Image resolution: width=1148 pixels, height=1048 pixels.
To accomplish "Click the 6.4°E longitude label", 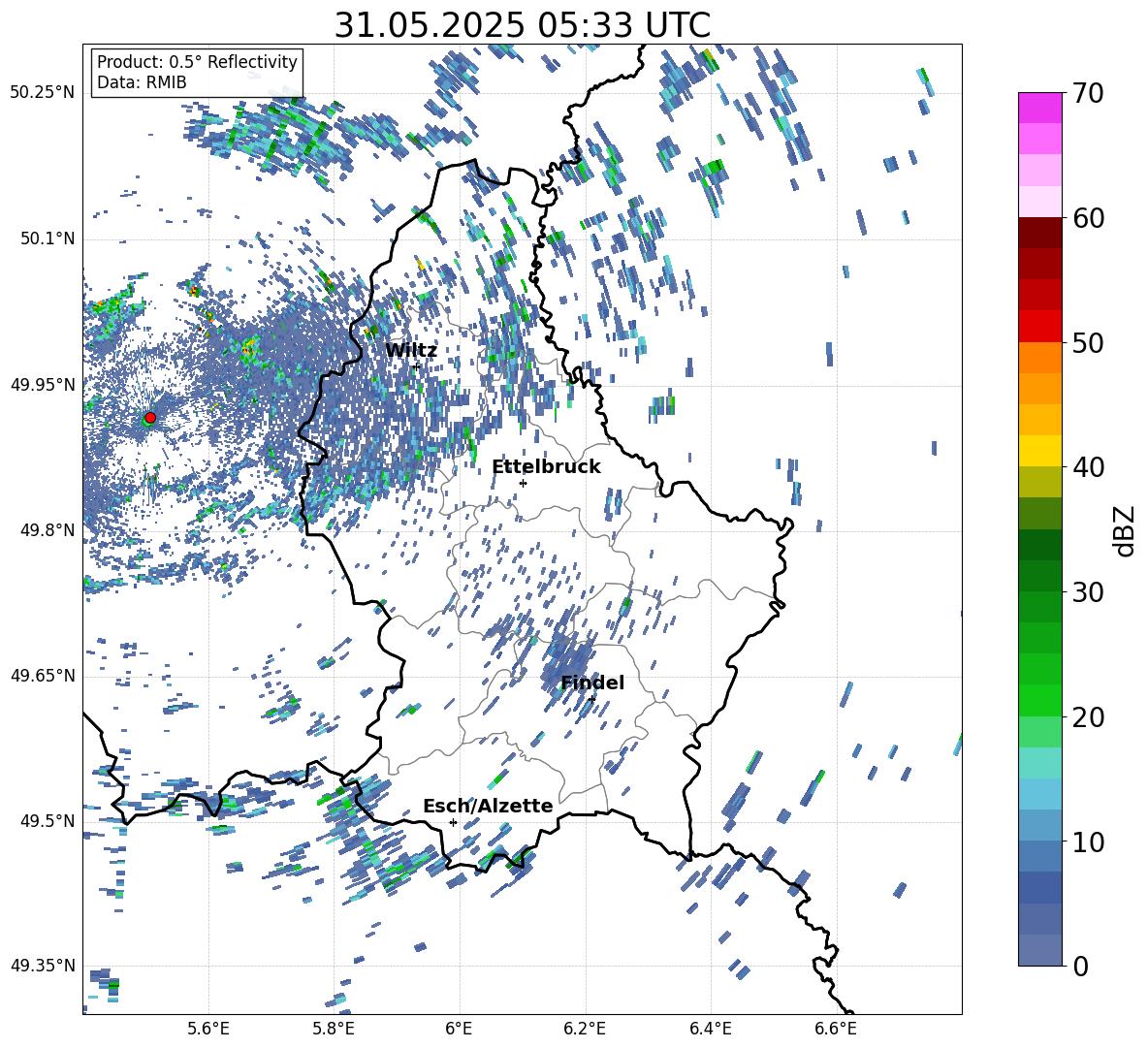I will tap(710, 1029).
